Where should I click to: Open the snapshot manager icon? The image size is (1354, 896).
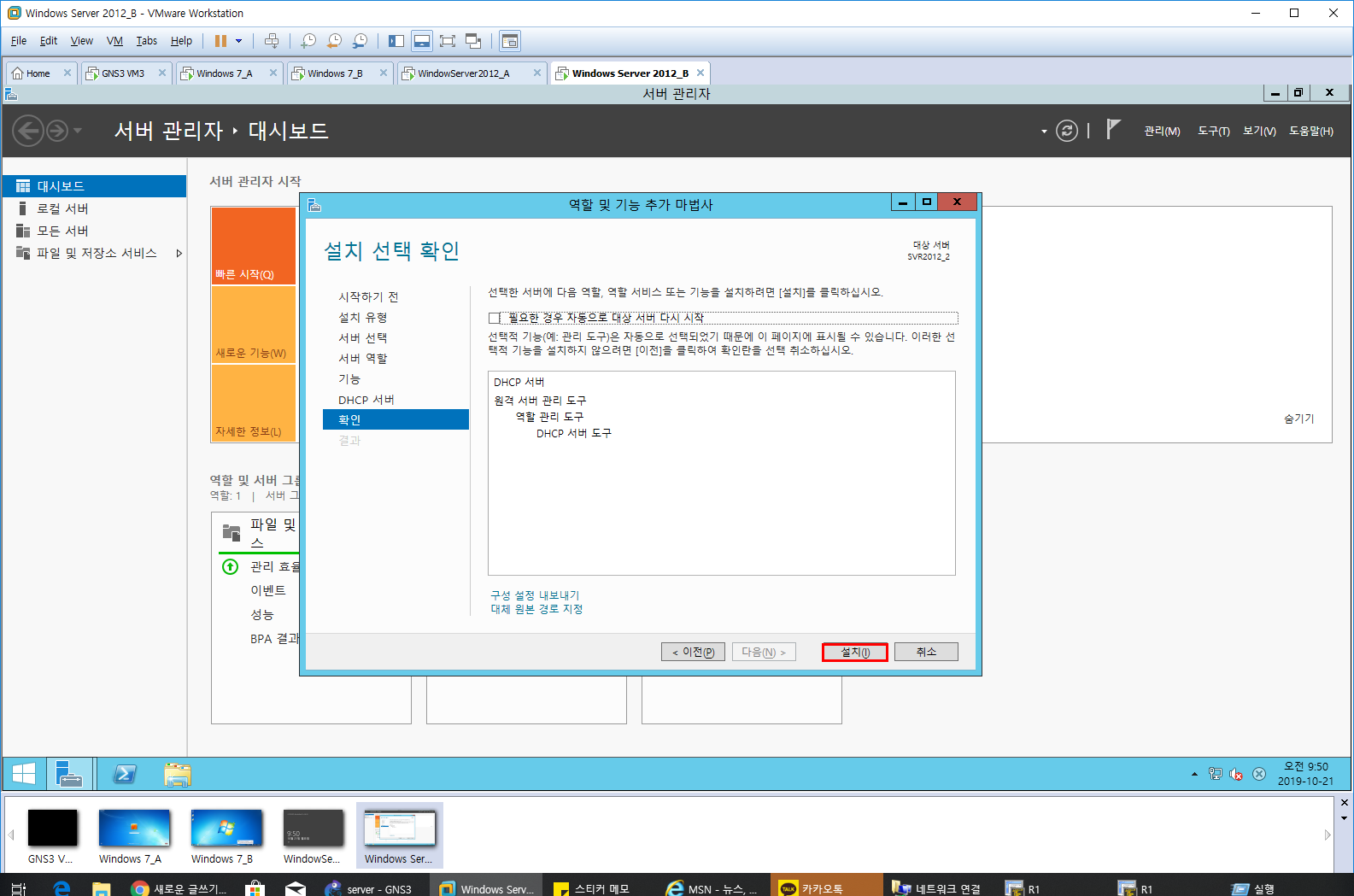point(360,41)
